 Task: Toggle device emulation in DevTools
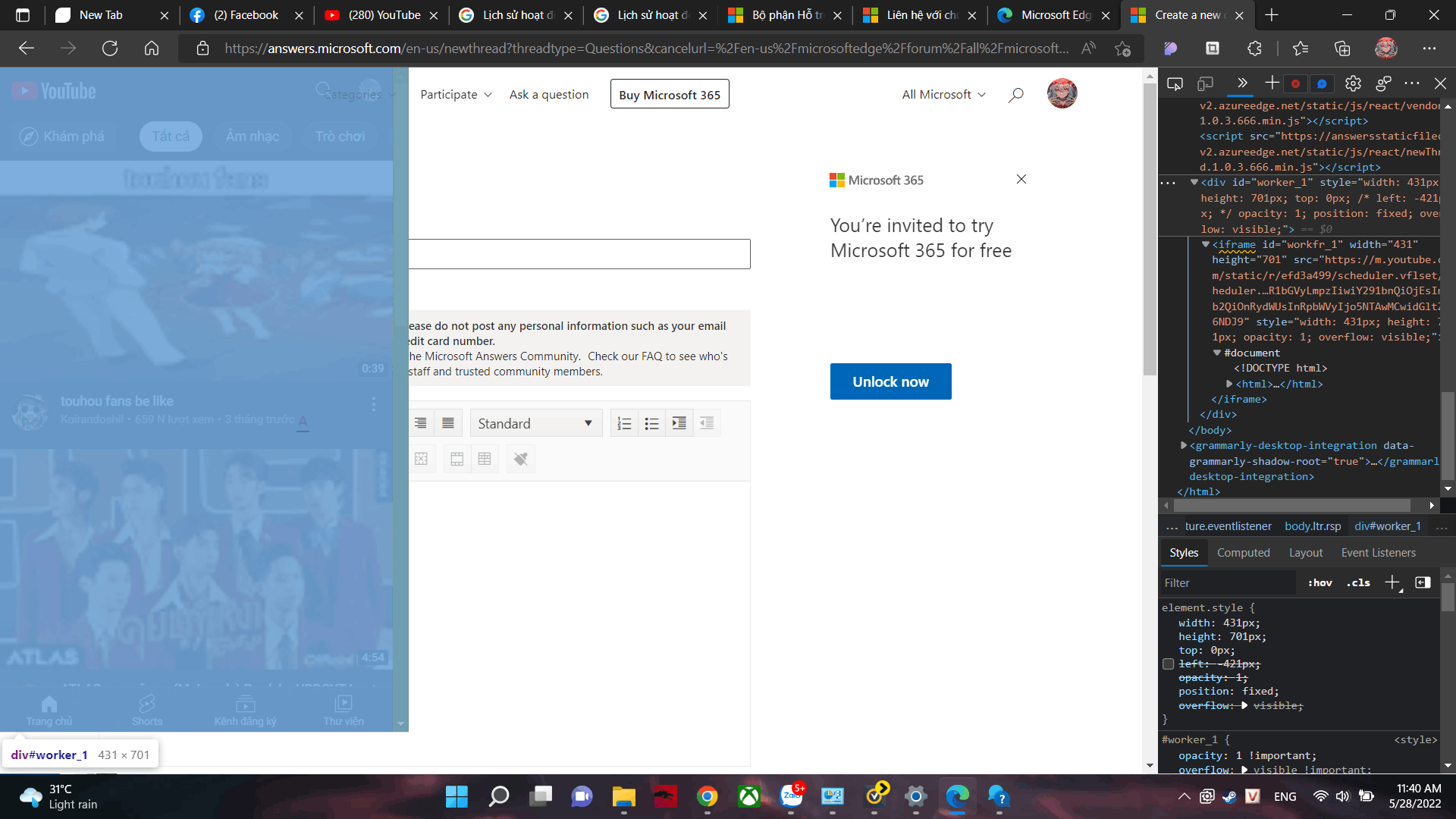(x=1205, y=83)
